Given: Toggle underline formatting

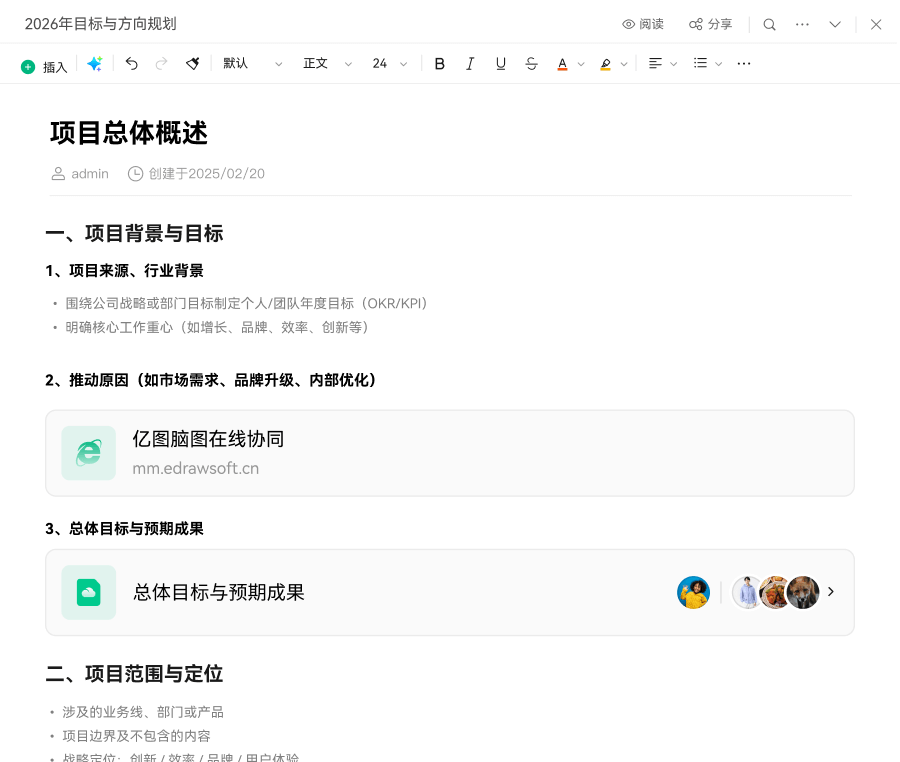Looking at the screenshot, I should [501, 64].
